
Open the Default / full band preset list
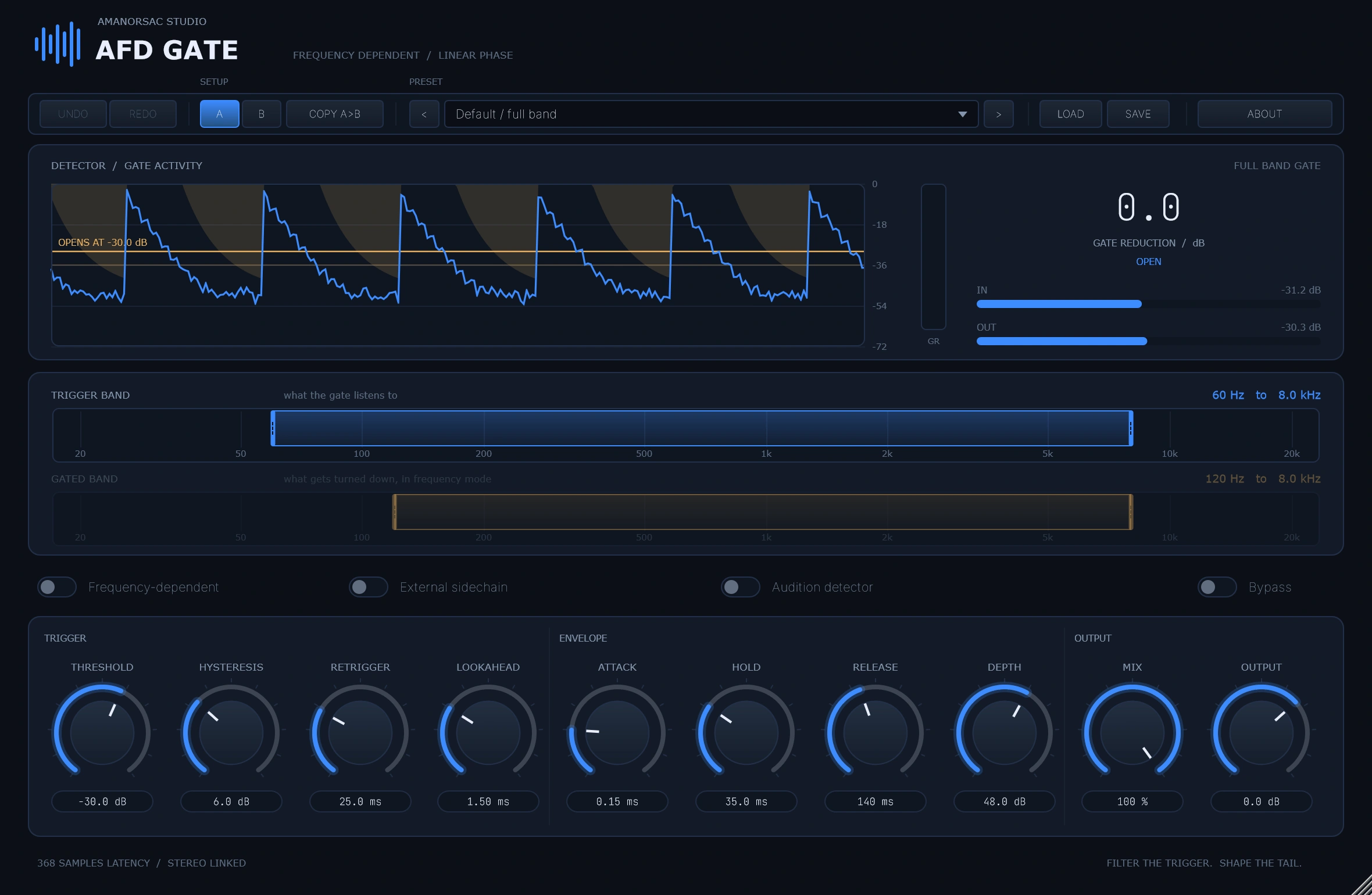(712, 114)
